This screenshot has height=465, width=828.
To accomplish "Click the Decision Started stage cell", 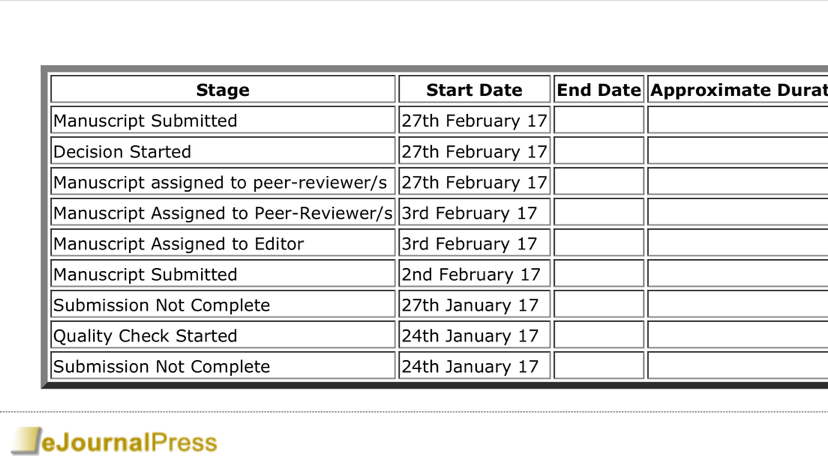I will 223,152.
